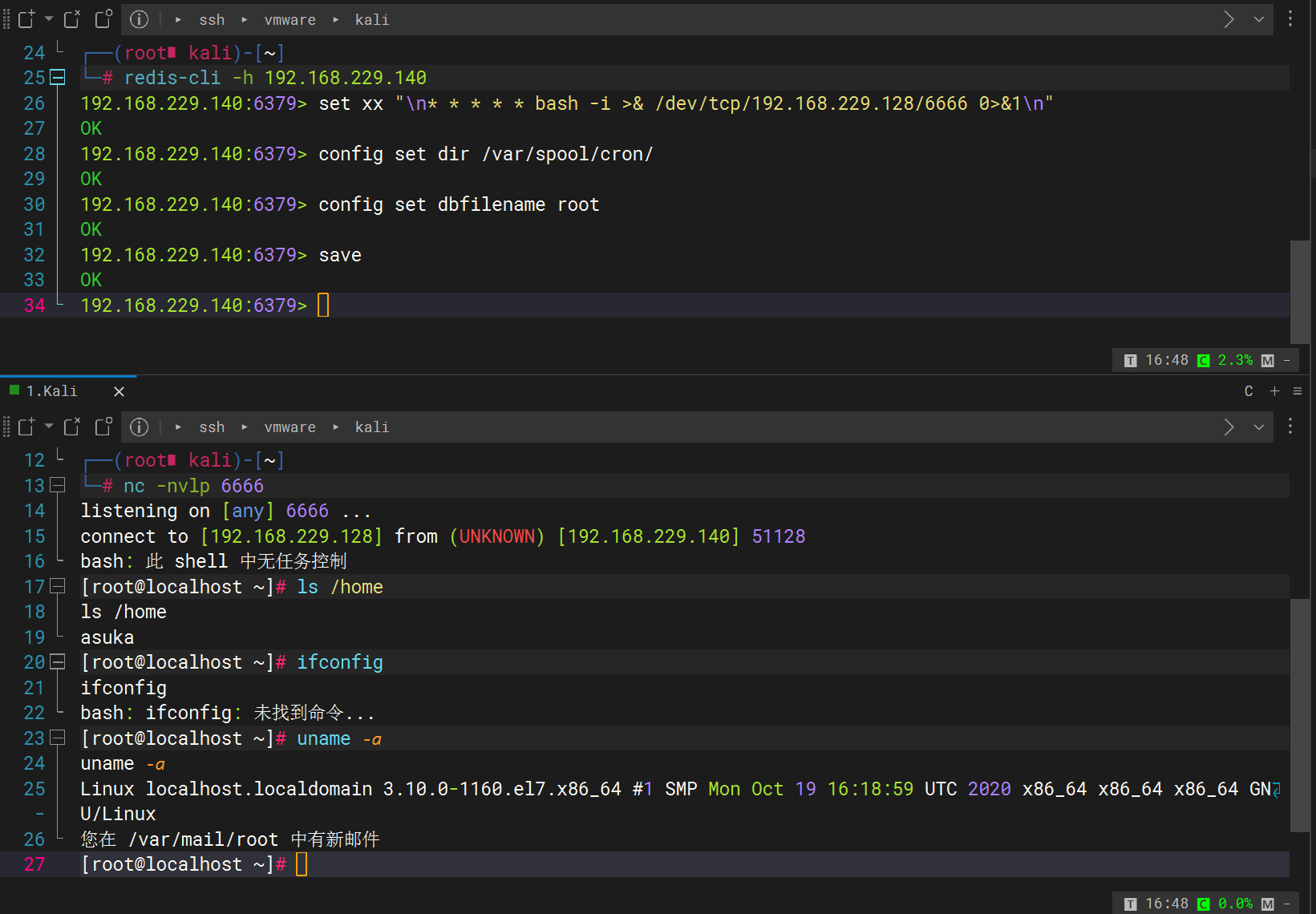Viewport: 1316px width, 914px height.
Task: Select 'kali' breadcrumb in top pane
Action: coord(372,20)
